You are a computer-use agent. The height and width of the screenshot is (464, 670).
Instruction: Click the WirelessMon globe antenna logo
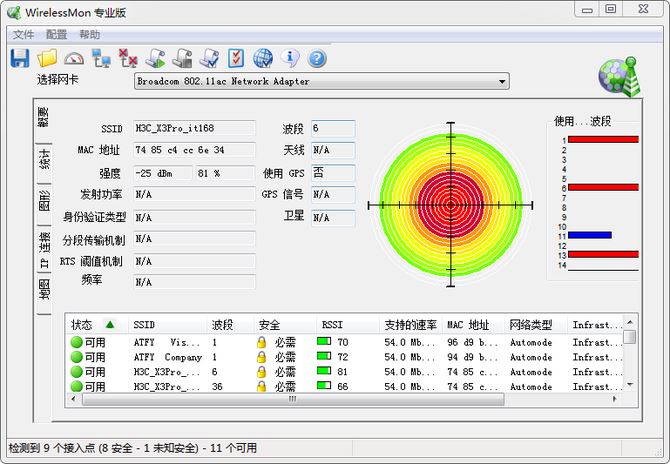click(x=620, y=77)
